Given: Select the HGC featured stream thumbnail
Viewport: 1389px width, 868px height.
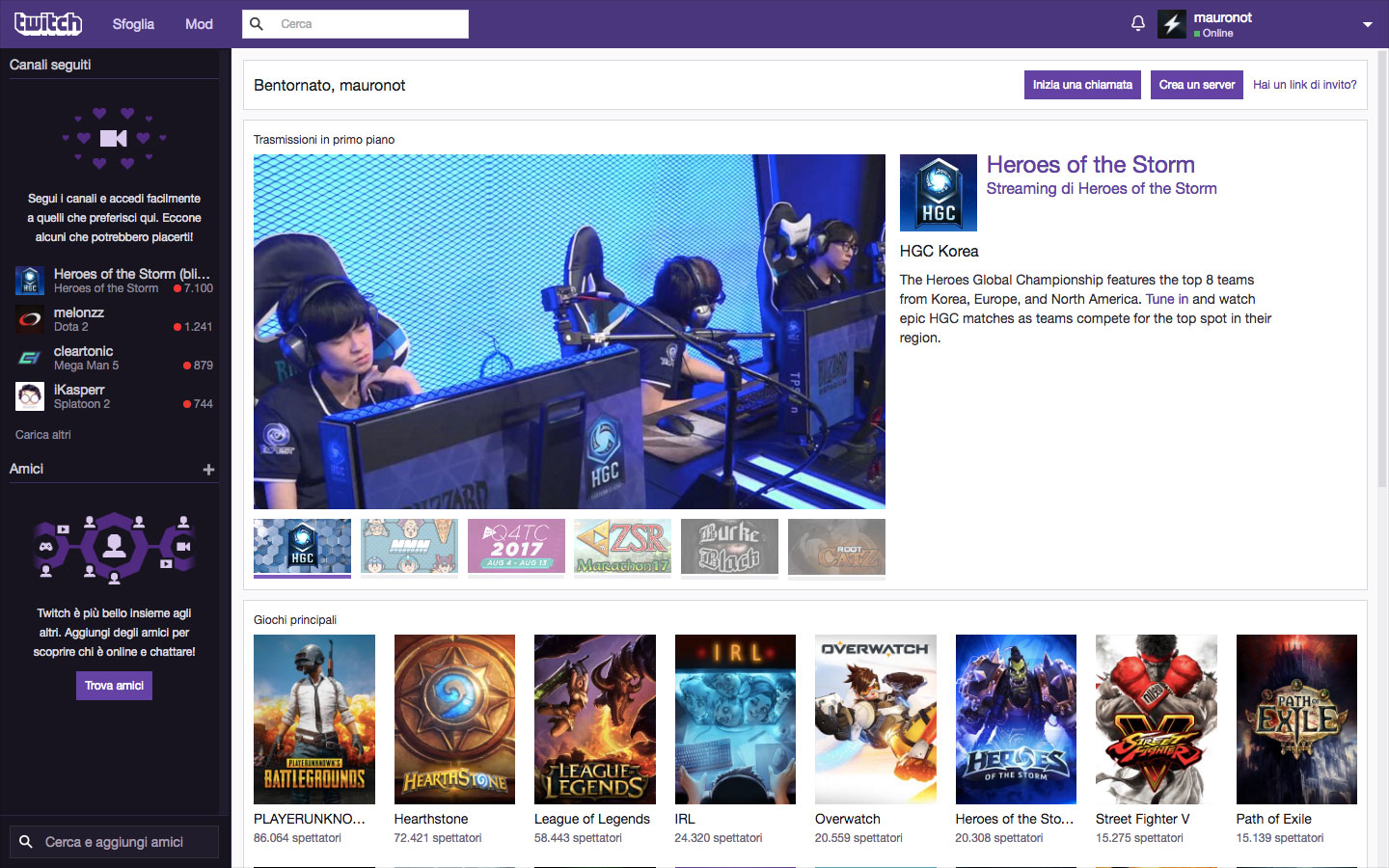Looking at the screenshot, I should tap(302, 547).
